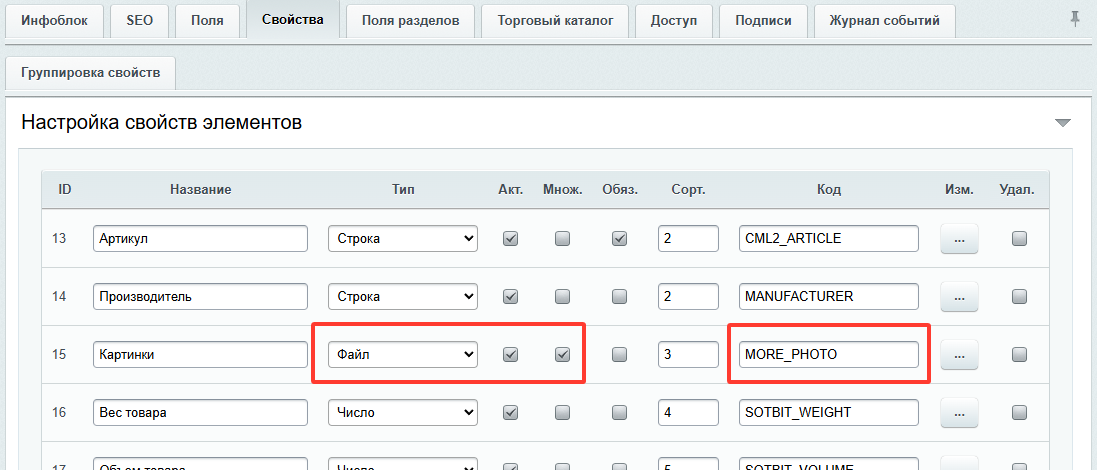1097x470 pixels.
Task: Click ID value 15 in the table
Action: pos(59,355)
